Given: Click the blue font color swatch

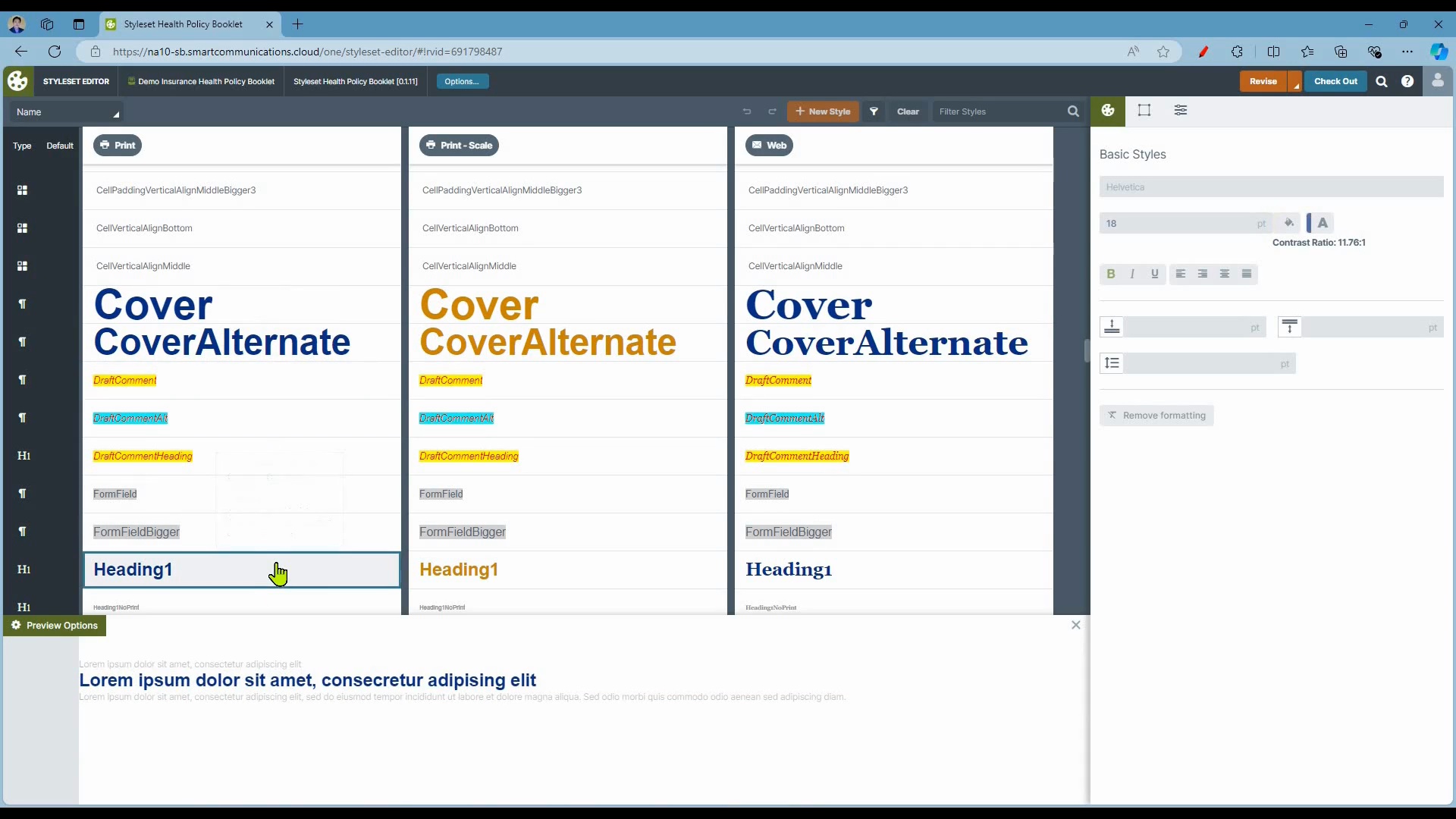Looking at the screenshot, I should (x=1310, y=223).
